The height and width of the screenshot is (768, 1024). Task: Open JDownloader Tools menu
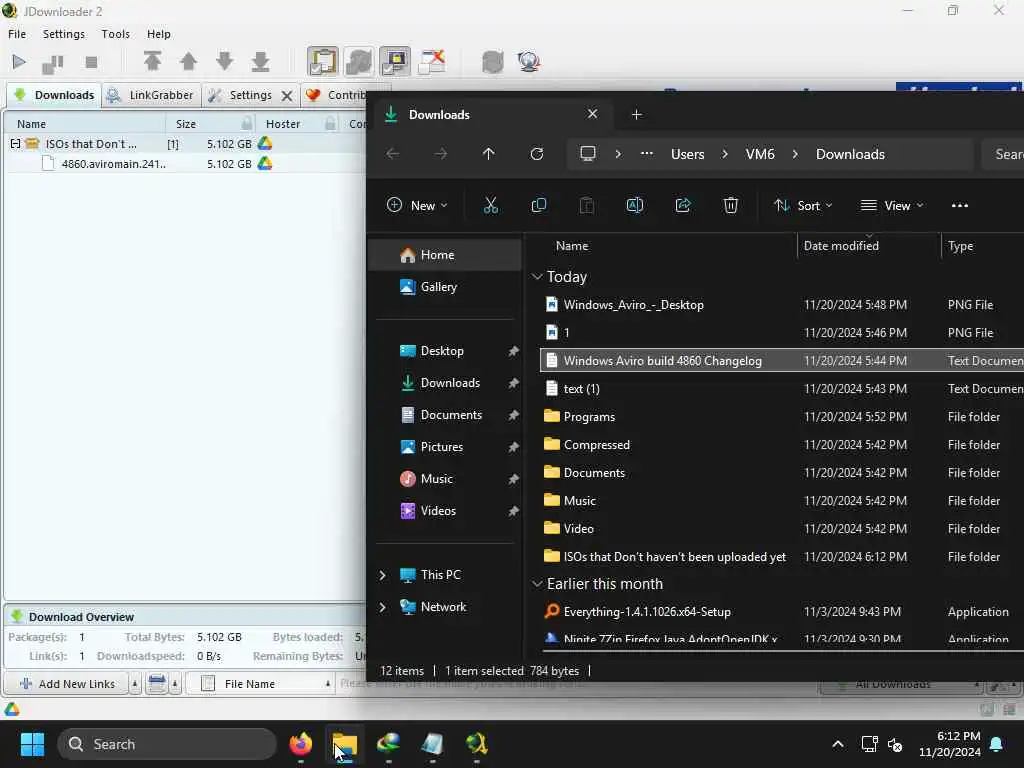(x=116, y=34)
